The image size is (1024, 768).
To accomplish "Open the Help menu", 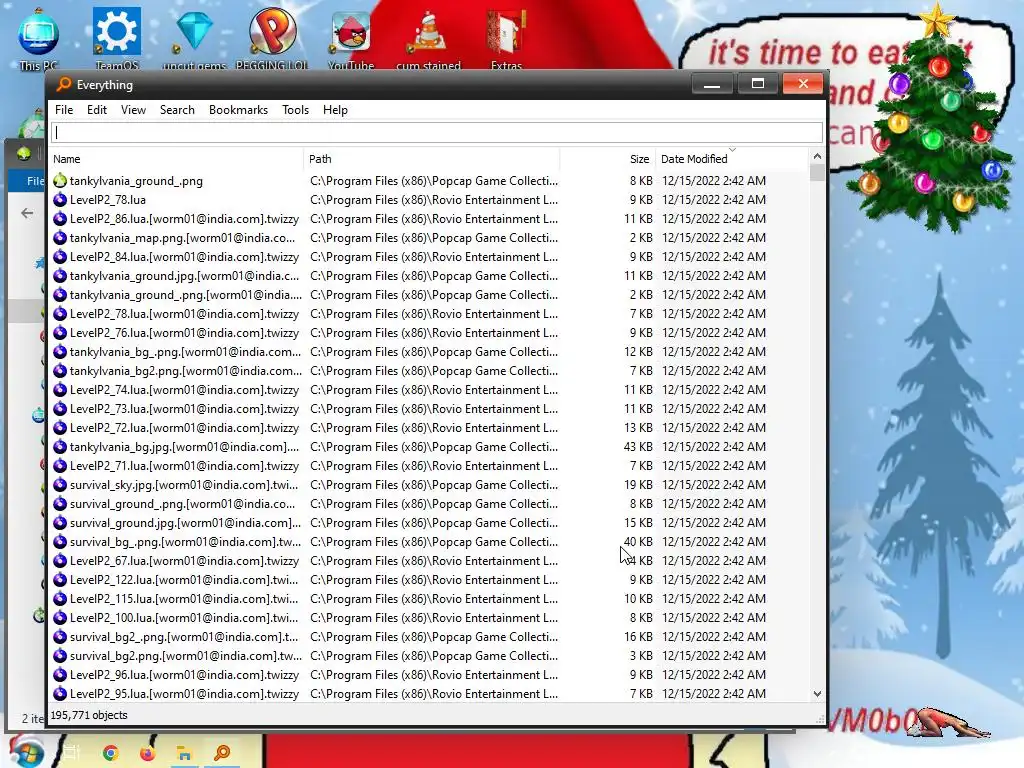I will (335, 110).
